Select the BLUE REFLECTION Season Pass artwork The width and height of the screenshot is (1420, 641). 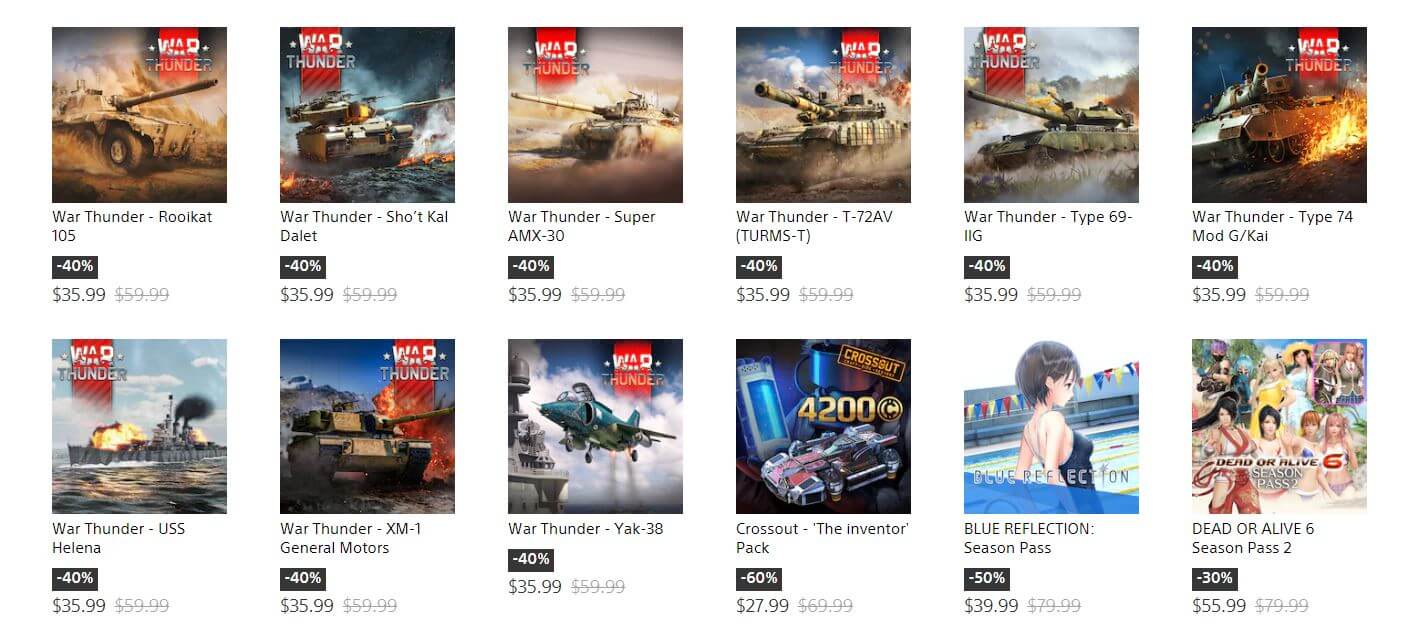click(x=1051, y=427)
